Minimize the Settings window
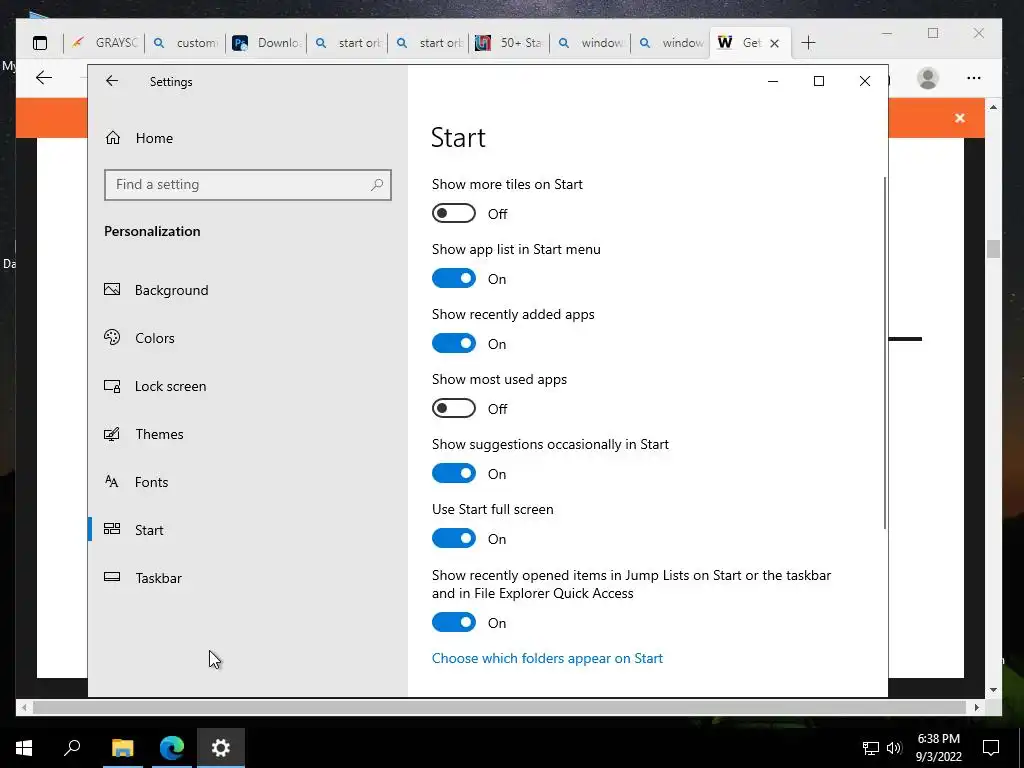 (x=773, y=81)
